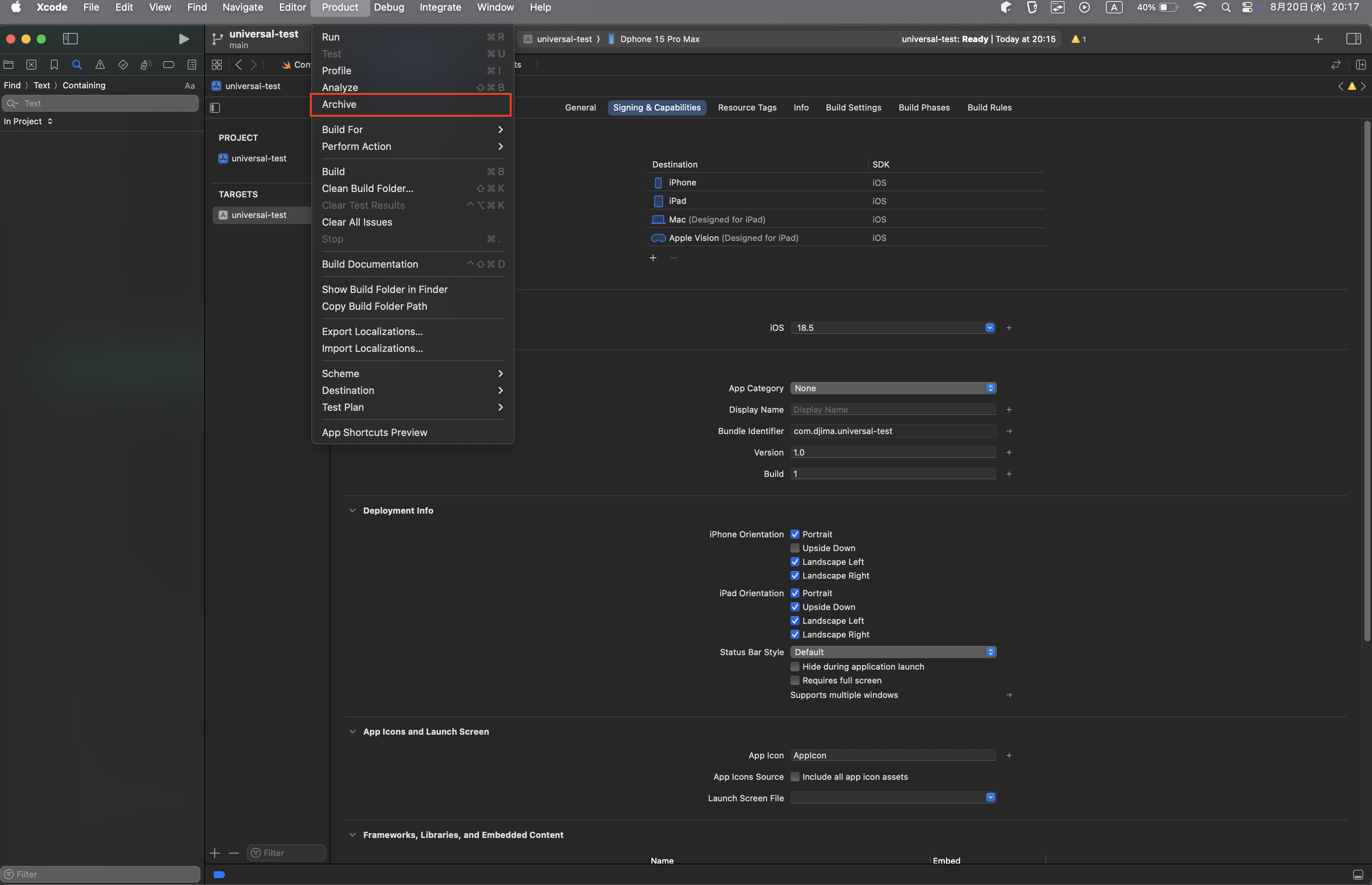Toggle the navigator sidebar icon
Image resolution: width=1372 pixels, height=885 pixels.
[70, 39]
